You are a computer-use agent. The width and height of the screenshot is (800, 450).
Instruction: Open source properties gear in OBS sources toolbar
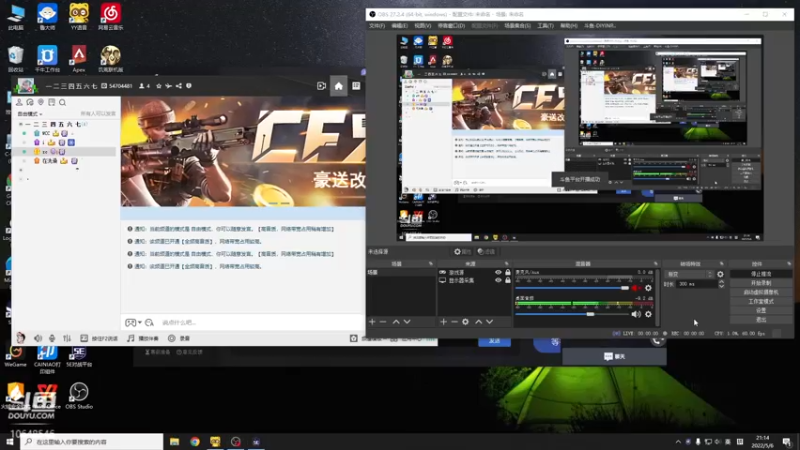(465, 322)
